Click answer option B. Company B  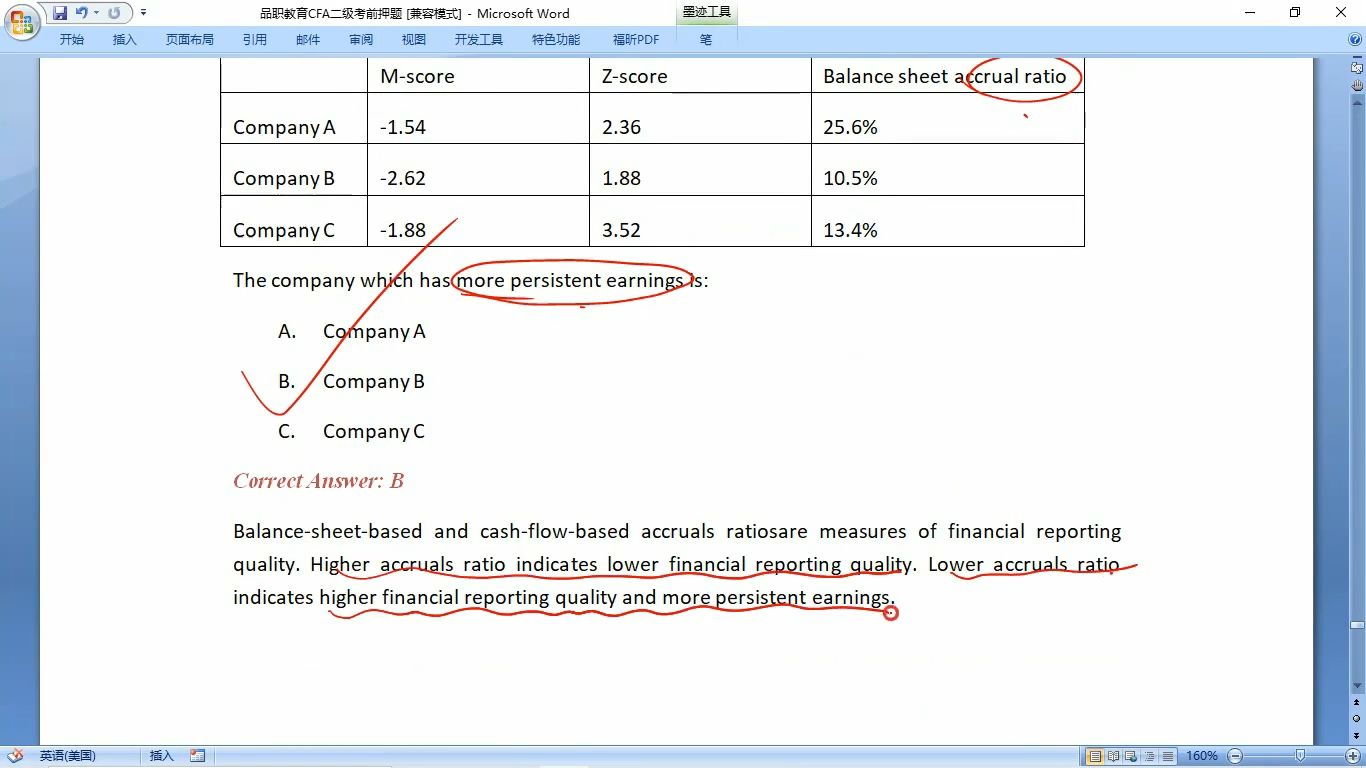pyautogui.click(x=352, y=381)
